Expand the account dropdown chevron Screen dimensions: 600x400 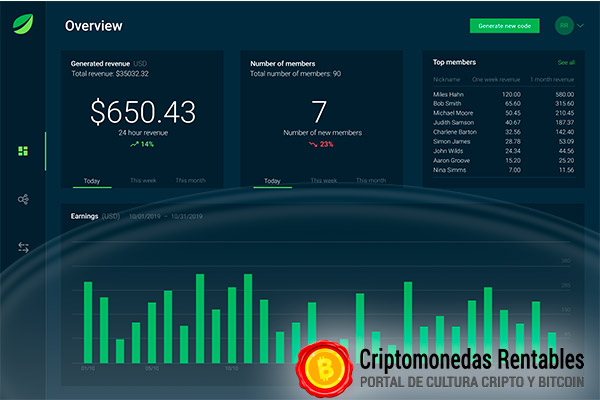(x=580, y=26)
